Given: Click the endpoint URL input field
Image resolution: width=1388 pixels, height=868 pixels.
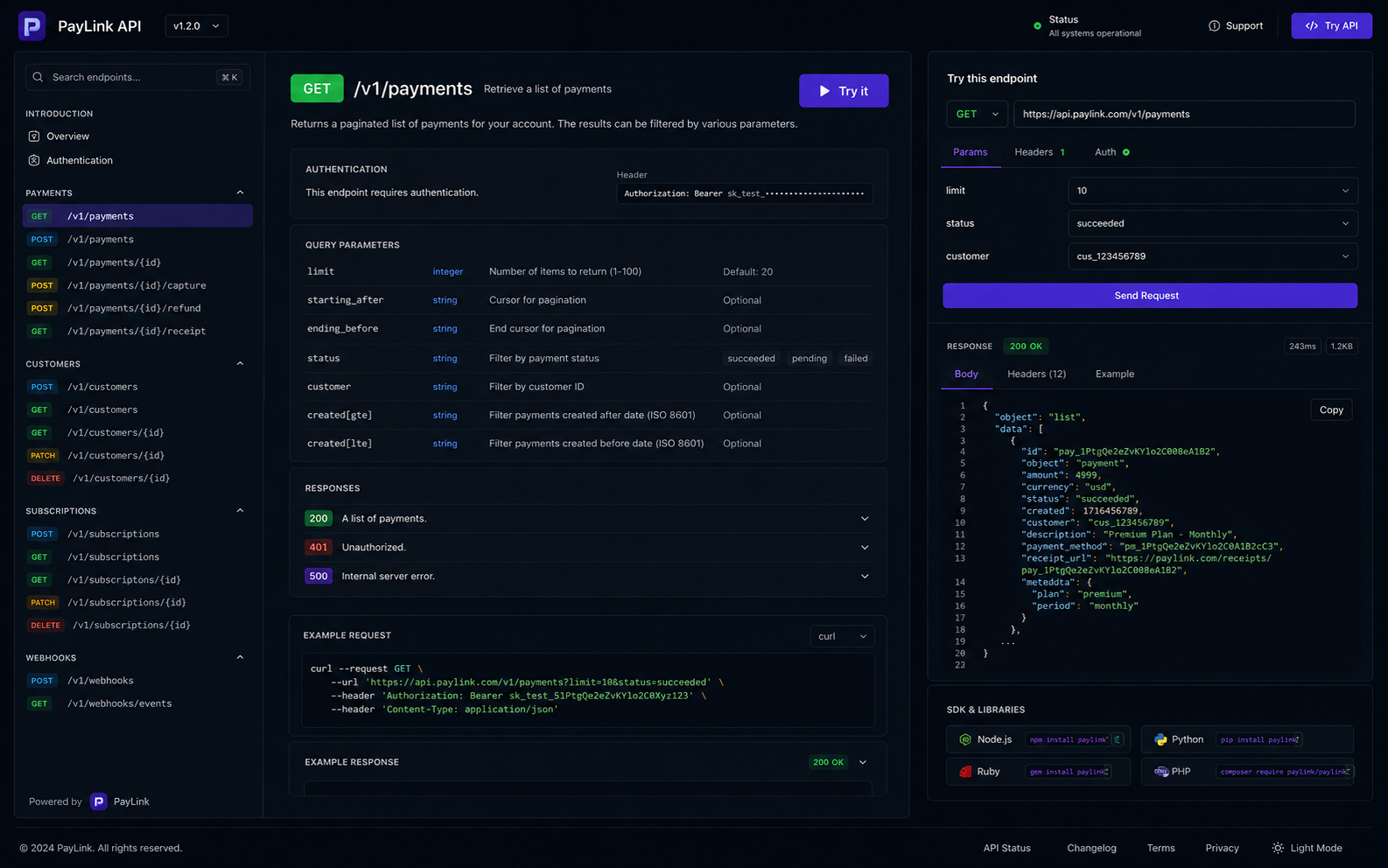Looking at the screenshot, I should (x=1184, y=115).
